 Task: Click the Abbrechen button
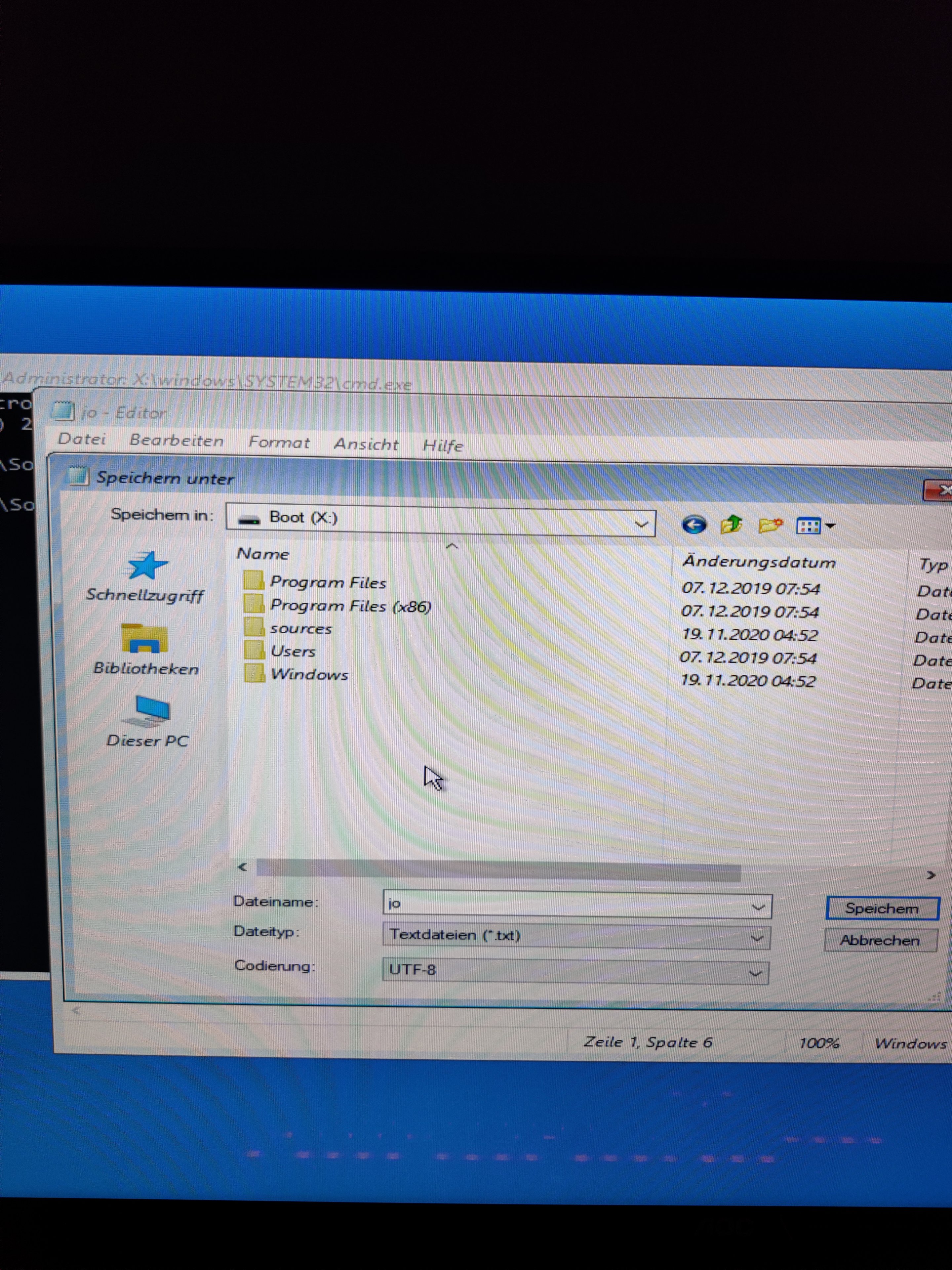coord(880,941)
